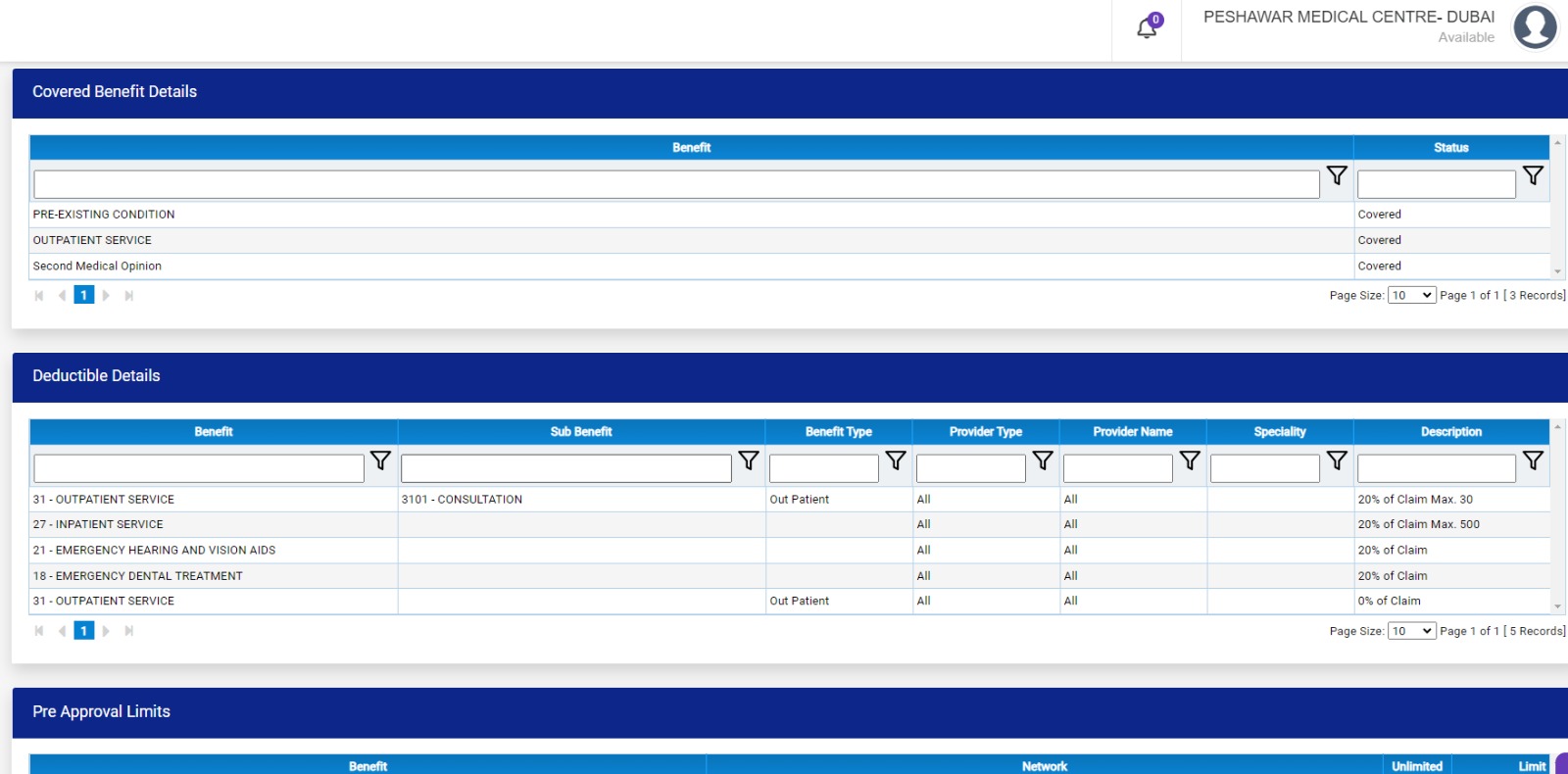Image resolution: width=1568 pixels, height=774 pixels.
Task: Go to next page in Deductible Details pager
Action: (106, 631)
